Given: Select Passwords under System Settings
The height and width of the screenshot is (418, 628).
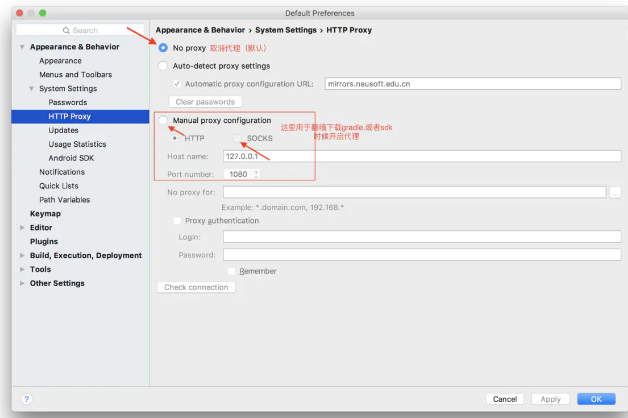Looking at the screenshot, I should pyautogui.click(x=68, y=102).
